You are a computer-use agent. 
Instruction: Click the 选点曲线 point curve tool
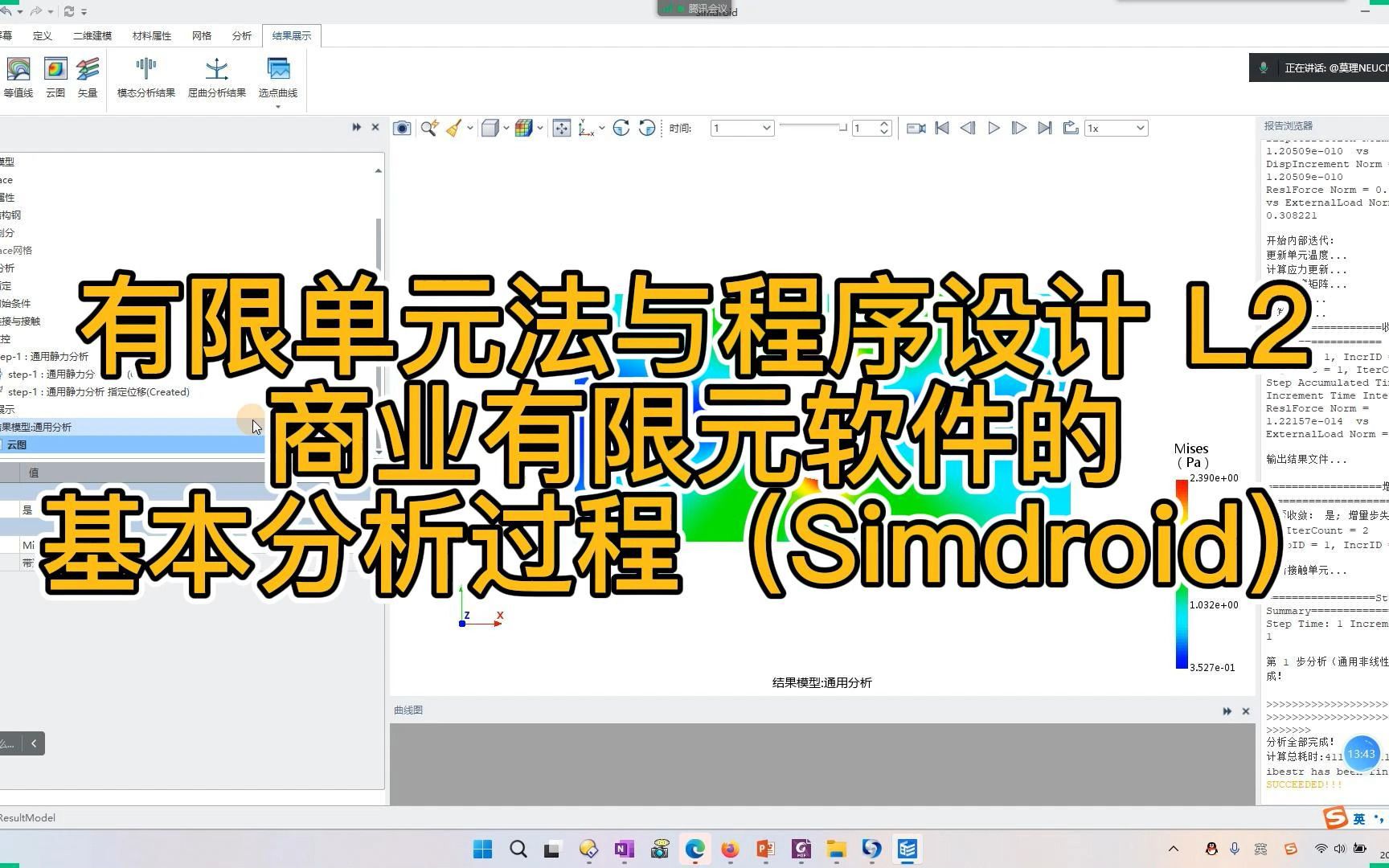(278, 77)
